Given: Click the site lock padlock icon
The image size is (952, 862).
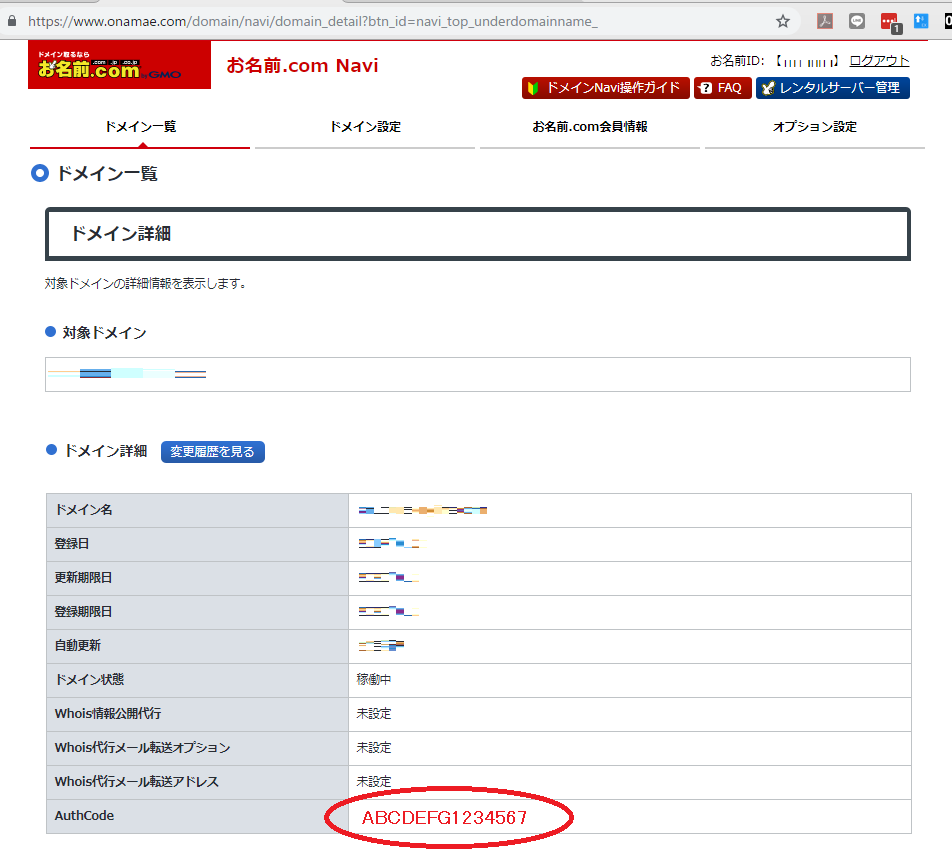Looking at the screenshot, I should [12, 21].
